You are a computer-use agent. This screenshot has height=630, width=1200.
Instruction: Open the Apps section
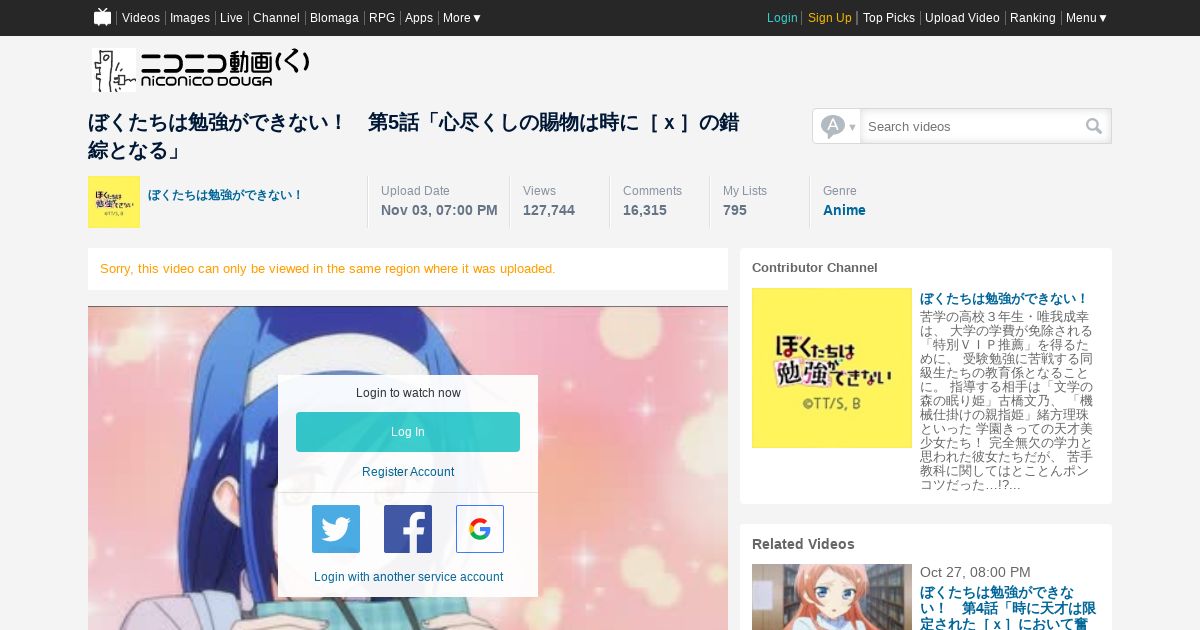coord(419,18)
